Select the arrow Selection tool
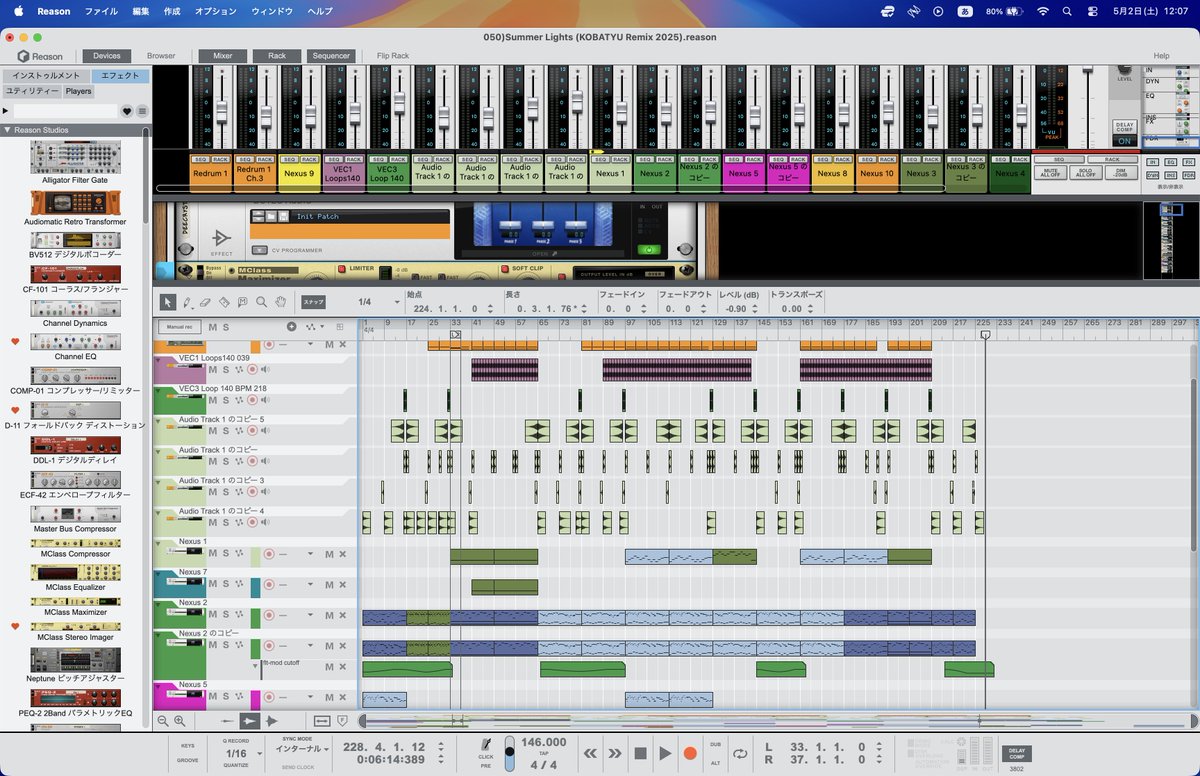 coord(167,301)
